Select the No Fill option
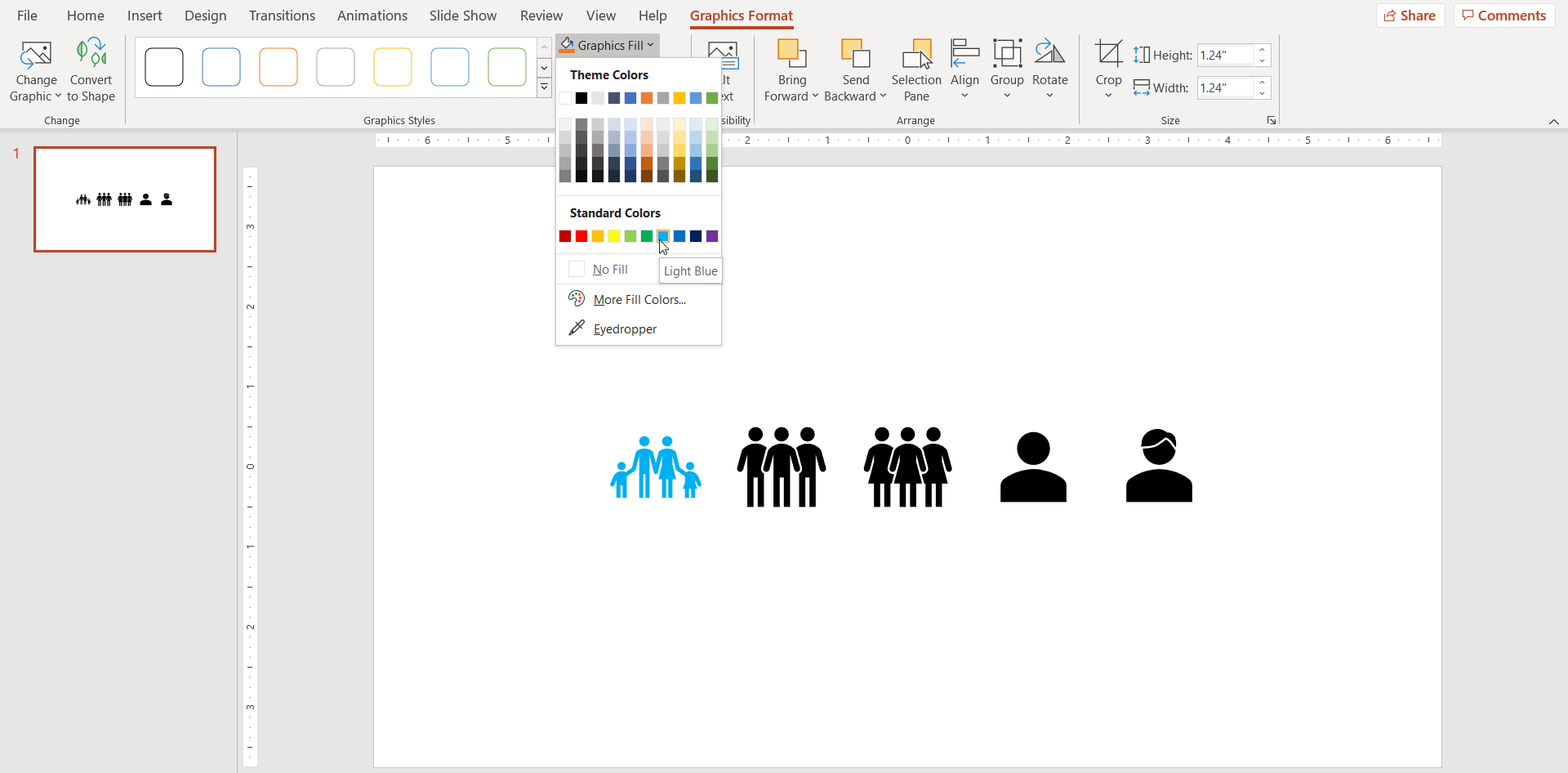The height and width of the screenshot is (773, 1568). point(608,269)
